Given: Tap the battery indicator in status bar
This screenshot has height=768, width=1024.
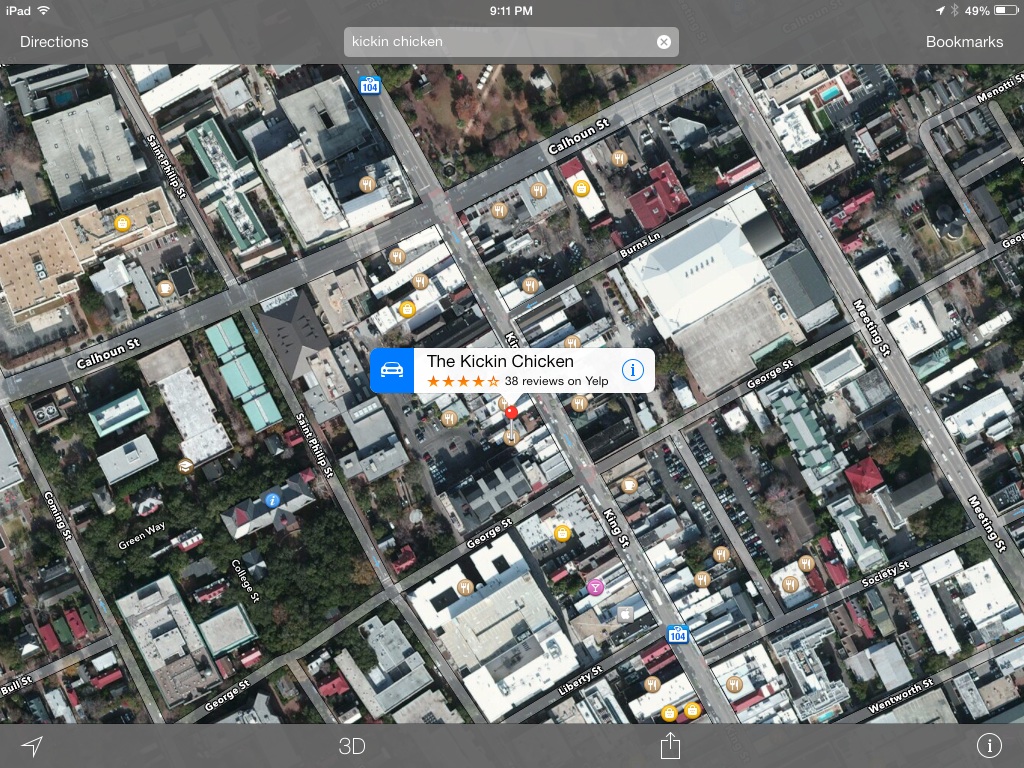Looking at the screenshot, I should 1005,10.
